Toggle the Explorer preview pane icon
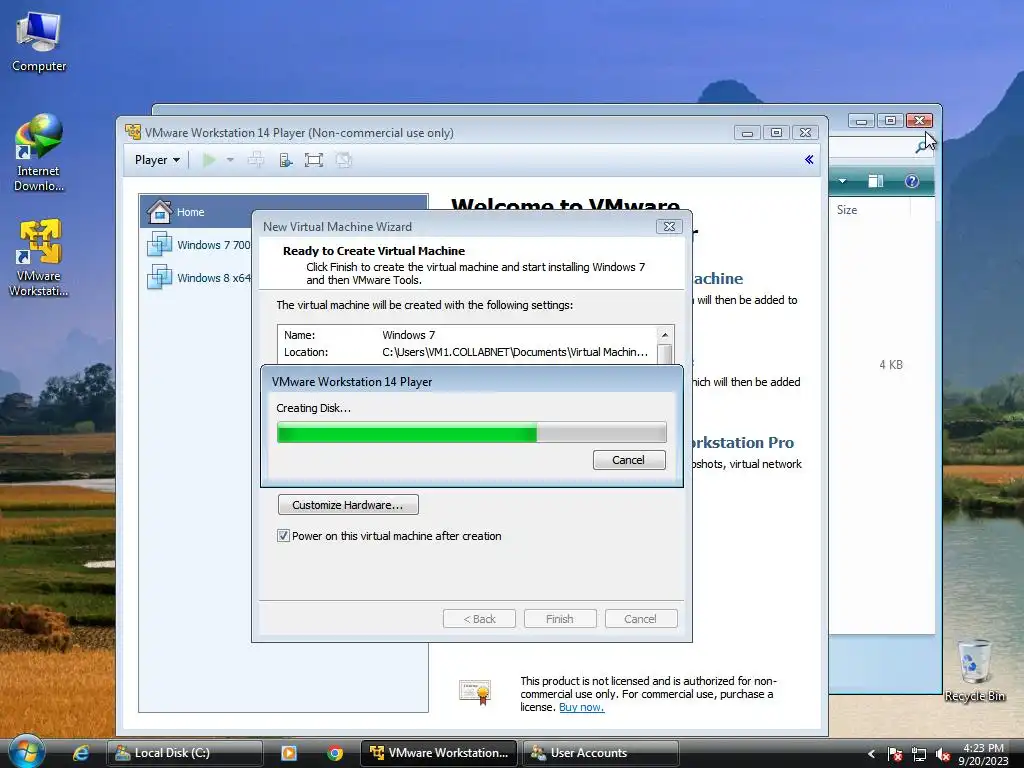 876,181
